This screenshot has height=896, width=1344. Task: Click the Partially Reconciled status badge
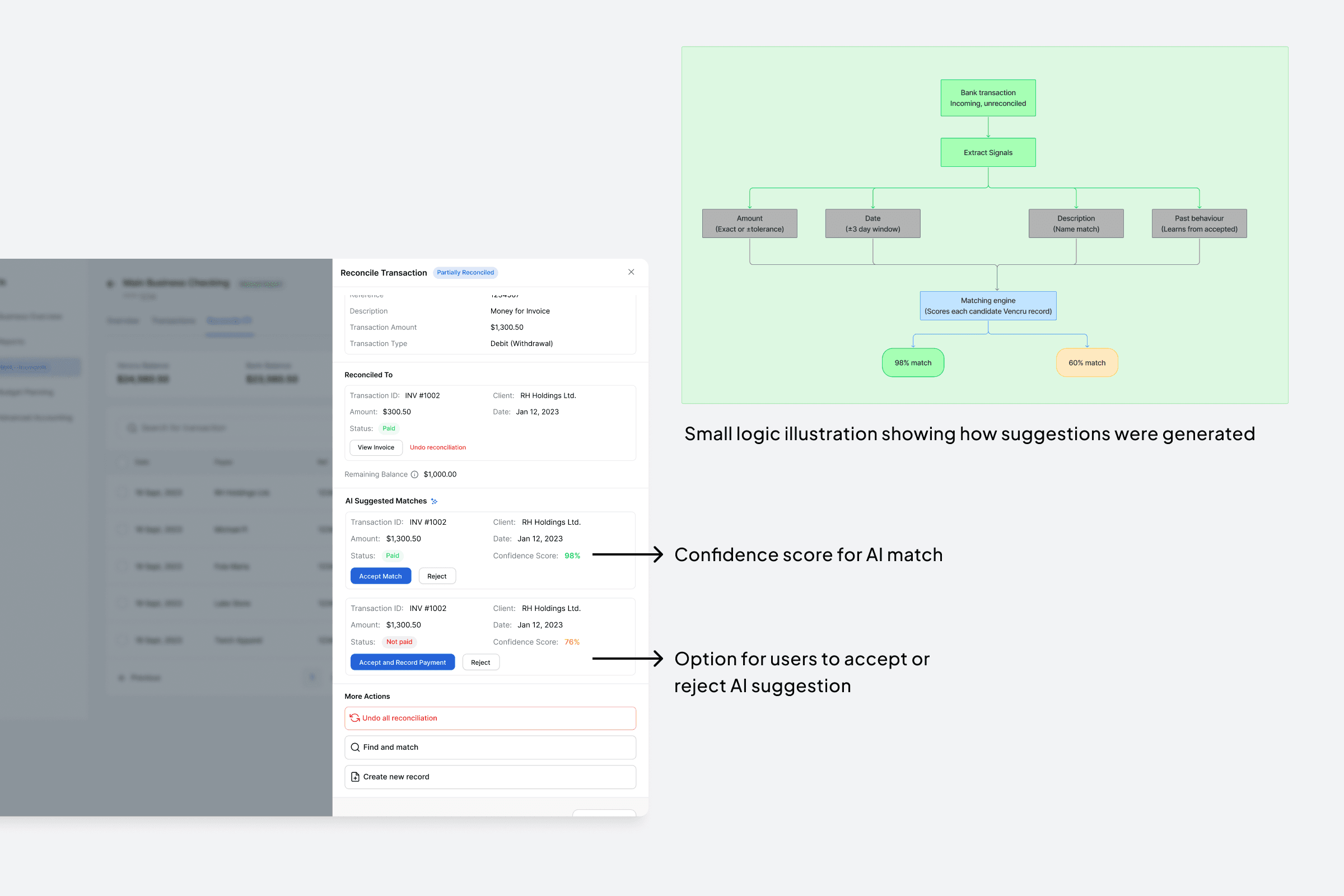tap(465, 273)
